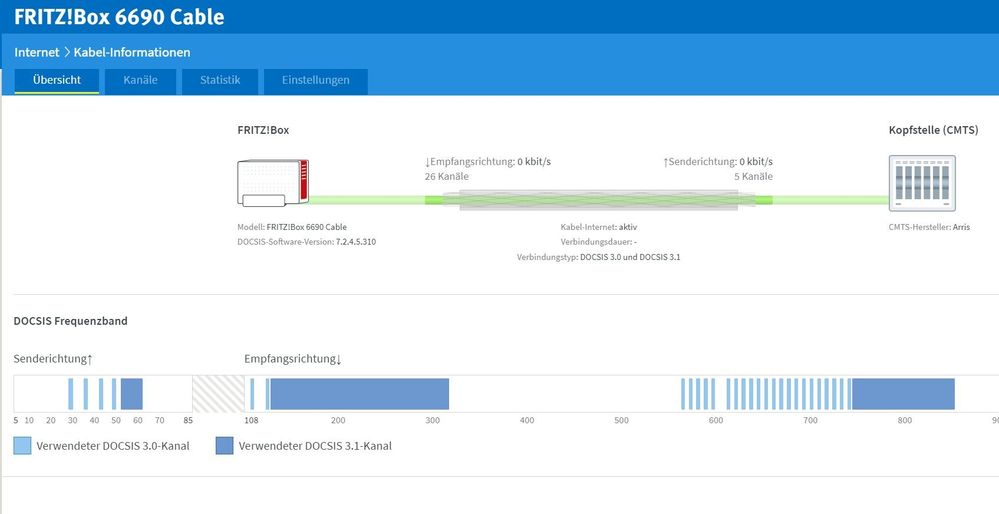
Task: Click the DOCSIS 3.1 block near 800 MHz
Action: 903,394
